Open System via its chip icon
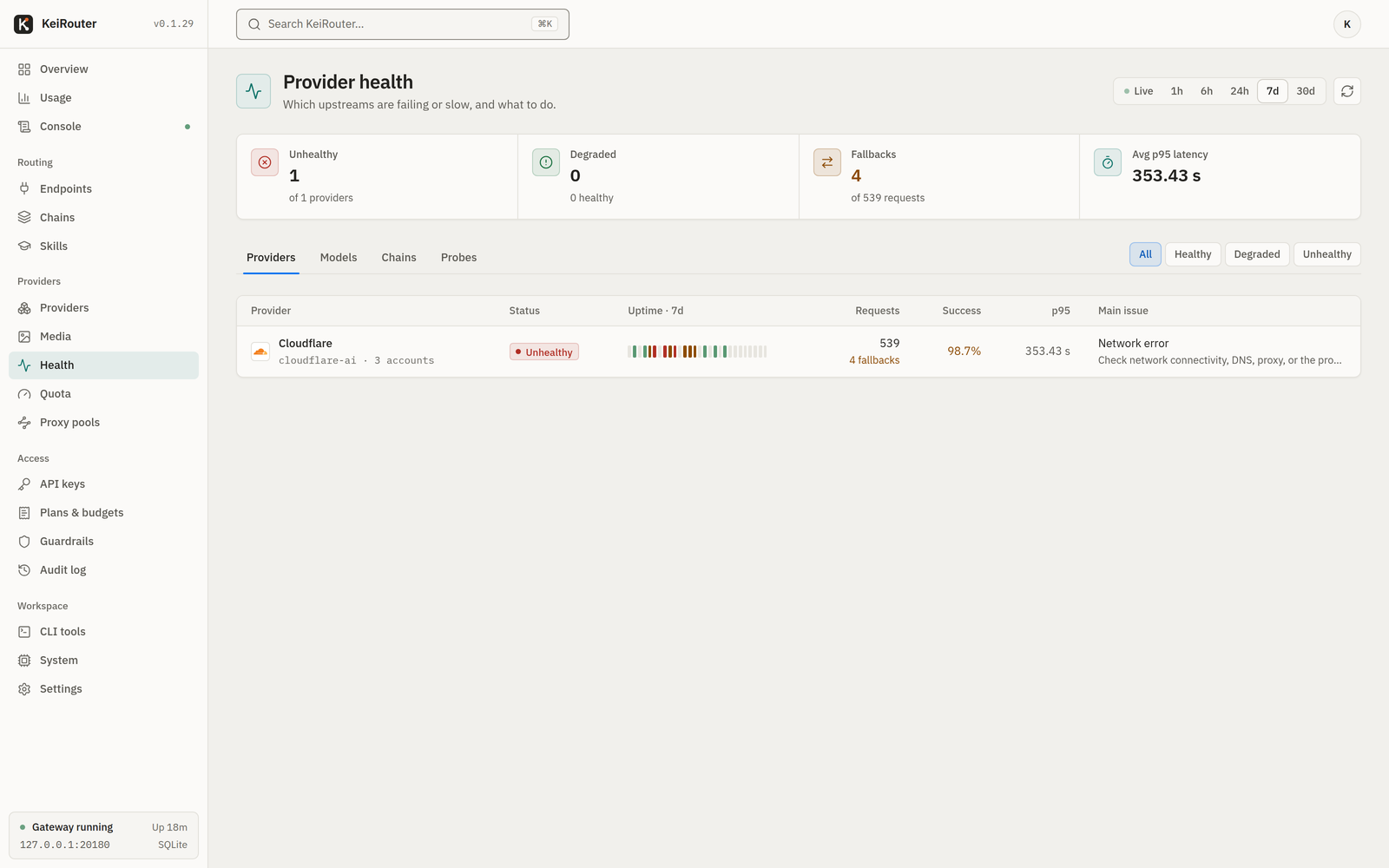Screen dimensions: 1389x868 click(24, 661)
